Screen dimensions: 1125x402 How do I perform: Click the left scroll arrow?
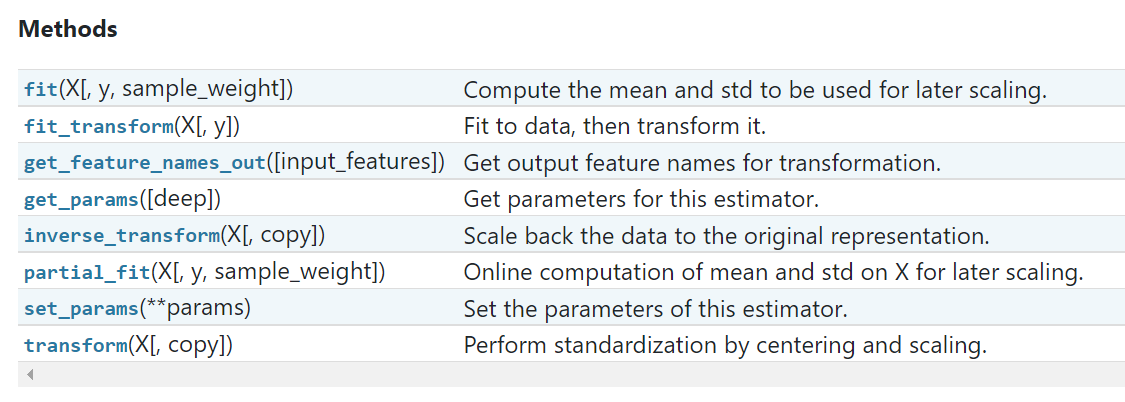tap(29, 374)
